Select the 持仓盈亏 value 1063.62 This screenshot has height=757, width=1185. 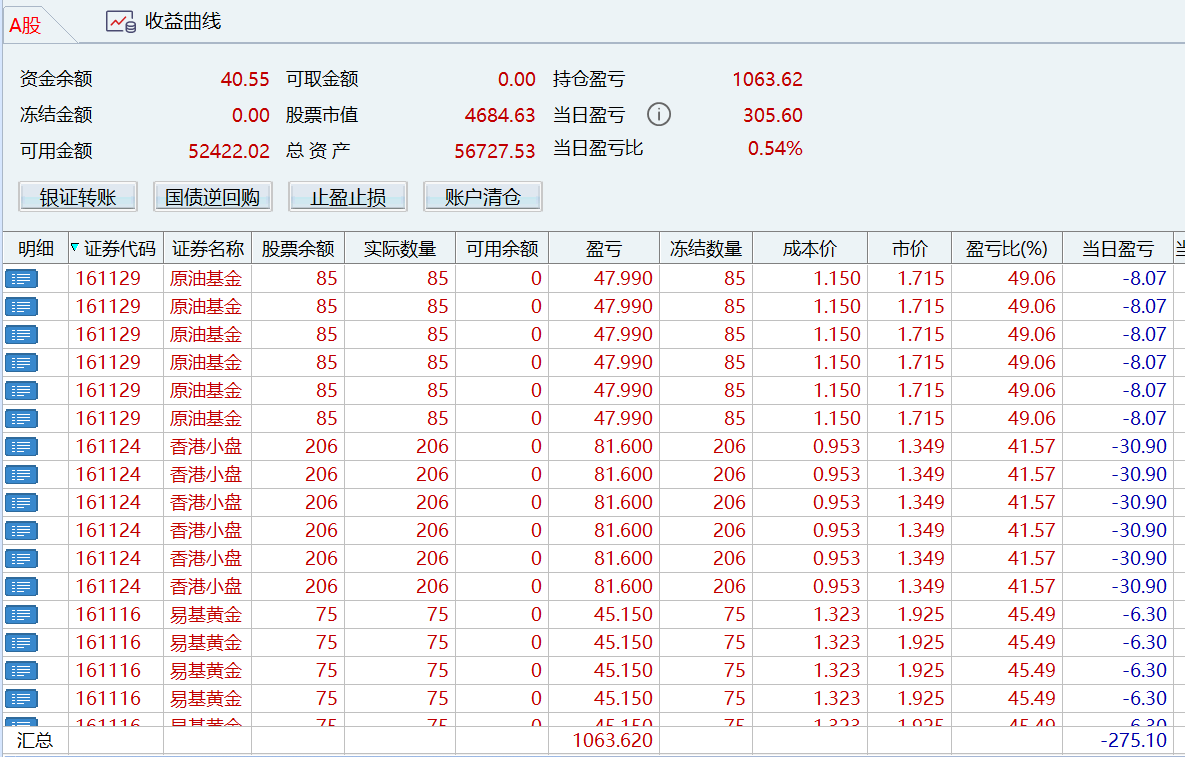(x=767, y=79)
